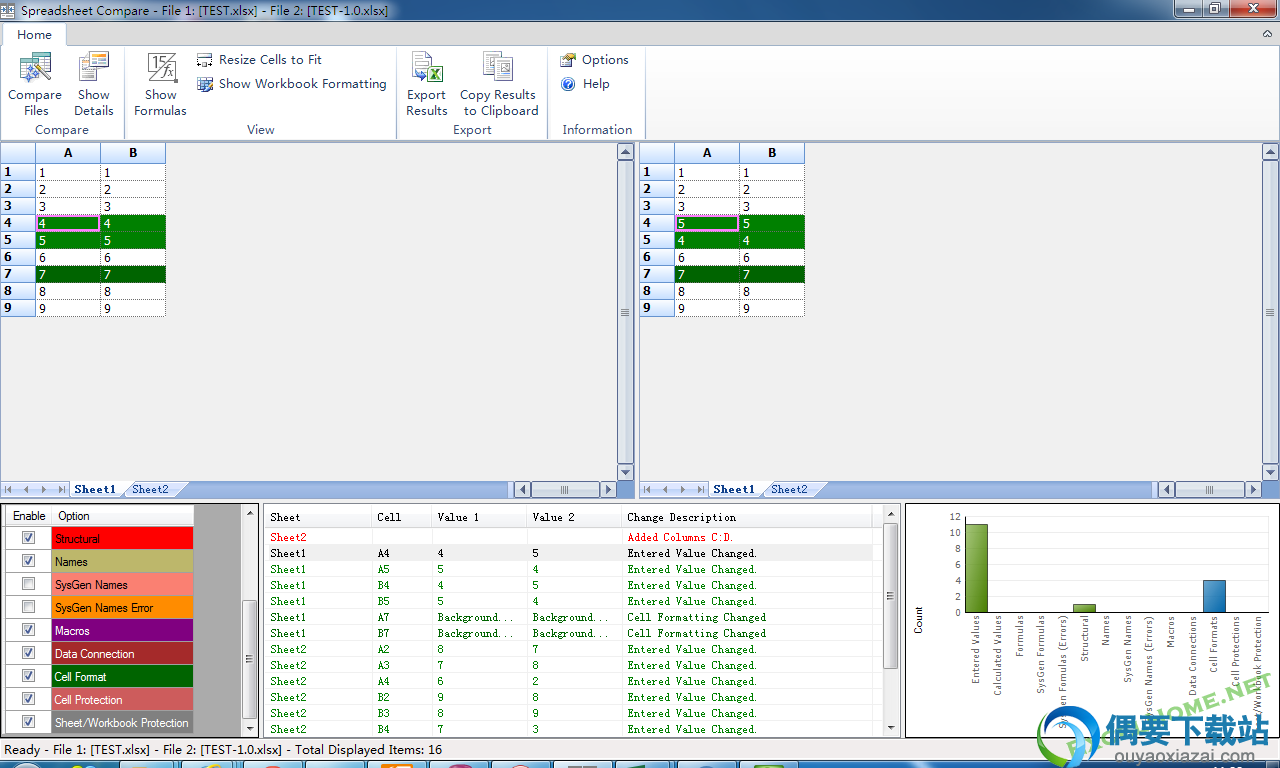This screenshot has width=1280, height=768.
Task: Sort results by Change Description header
Action: click(747, 517)
